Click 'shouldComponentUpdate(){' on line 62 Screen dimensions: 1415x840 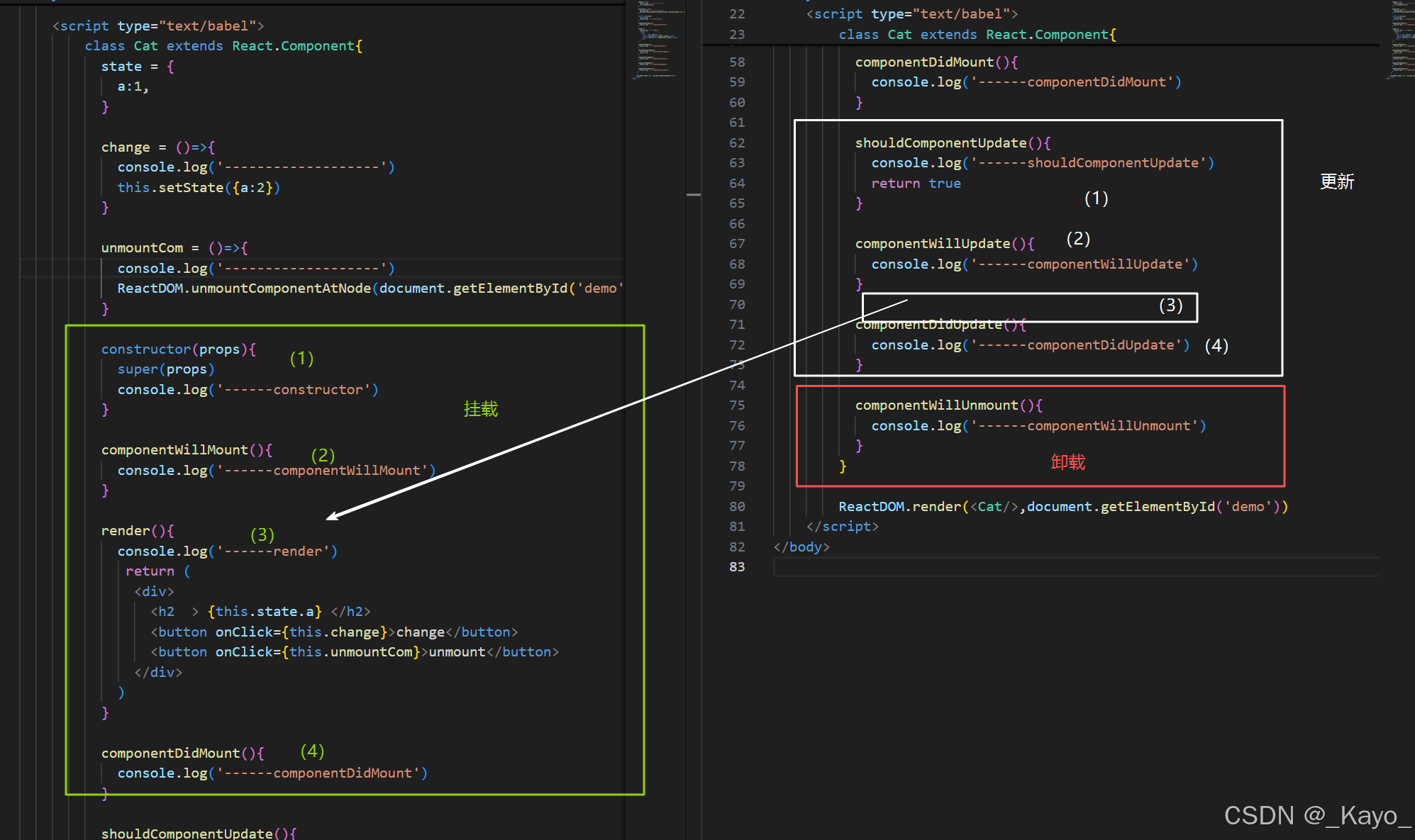[x=953, y=143]
